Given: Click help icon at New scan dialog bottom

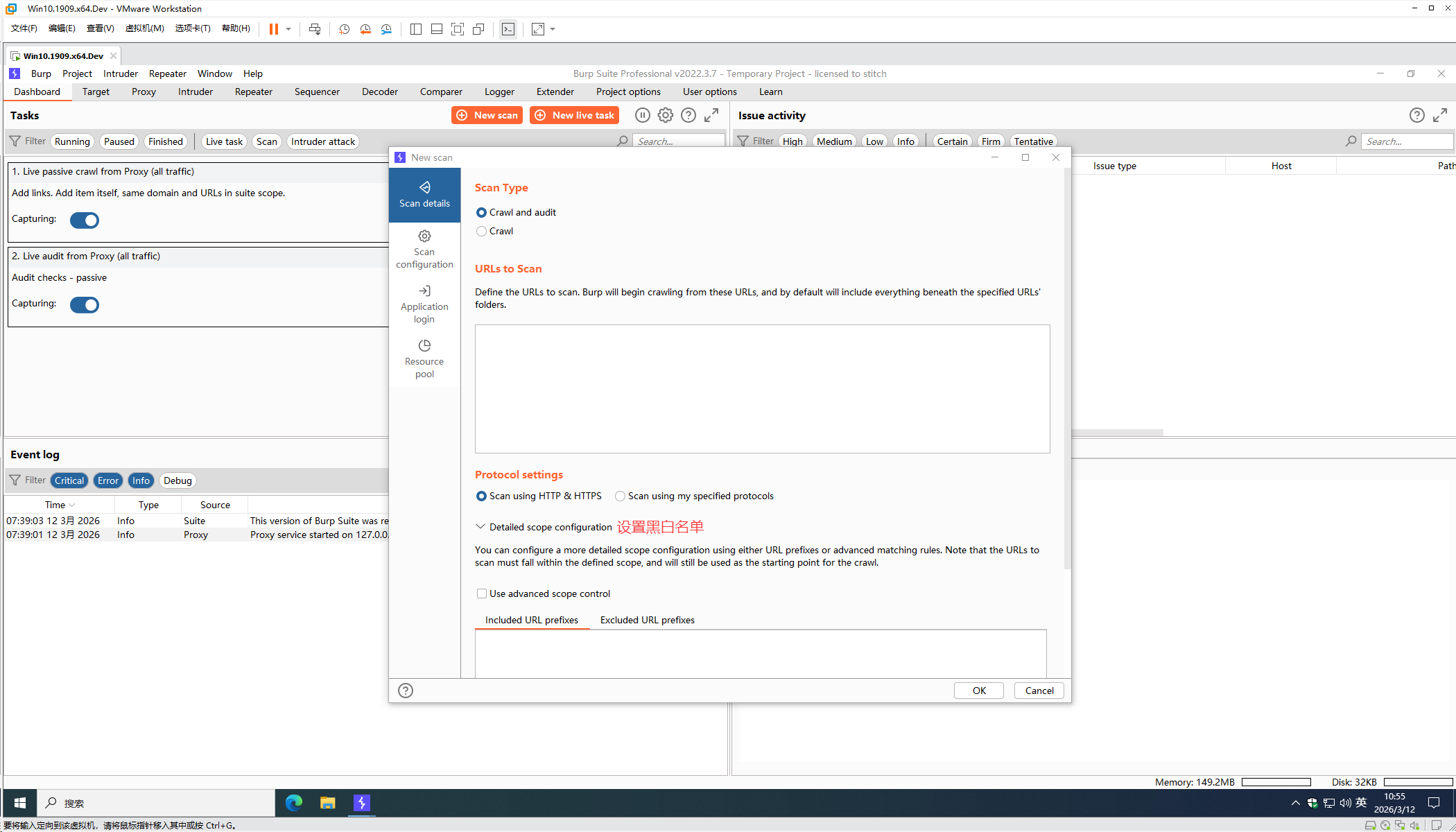Looking at the screenshot, I should tap(406, 691).
